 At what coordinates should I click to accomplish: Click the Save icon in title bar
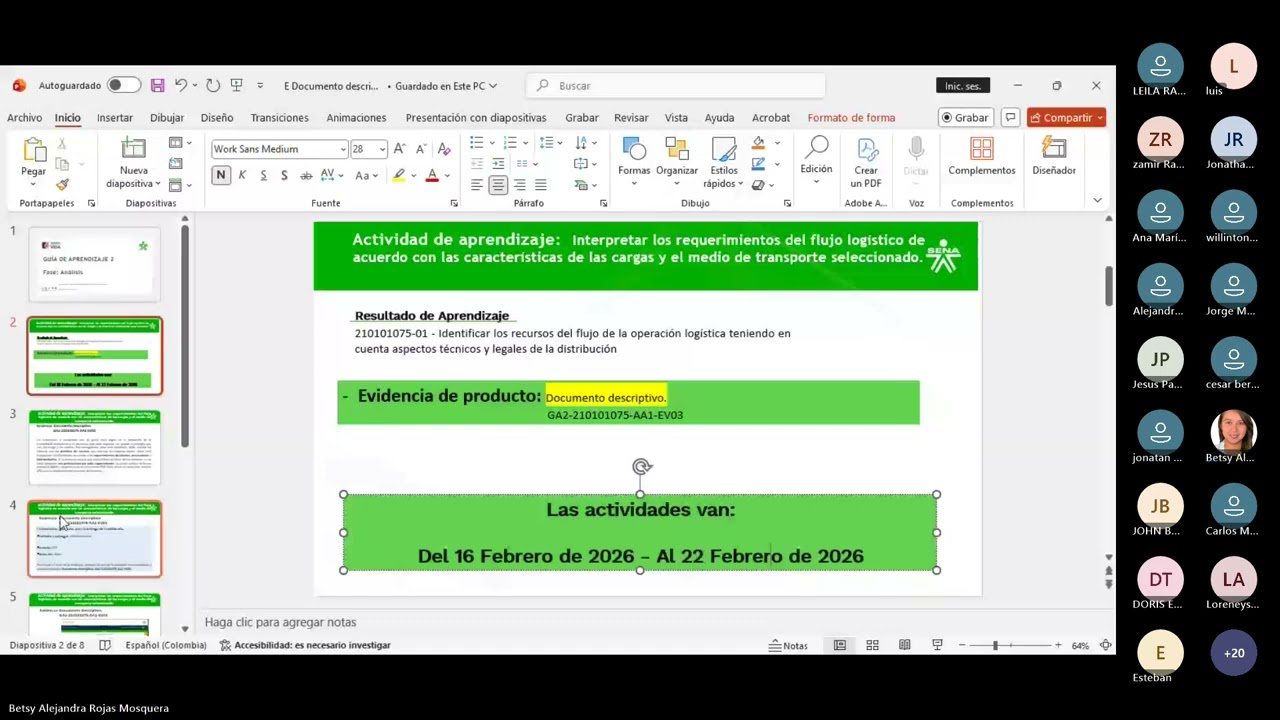157,86
